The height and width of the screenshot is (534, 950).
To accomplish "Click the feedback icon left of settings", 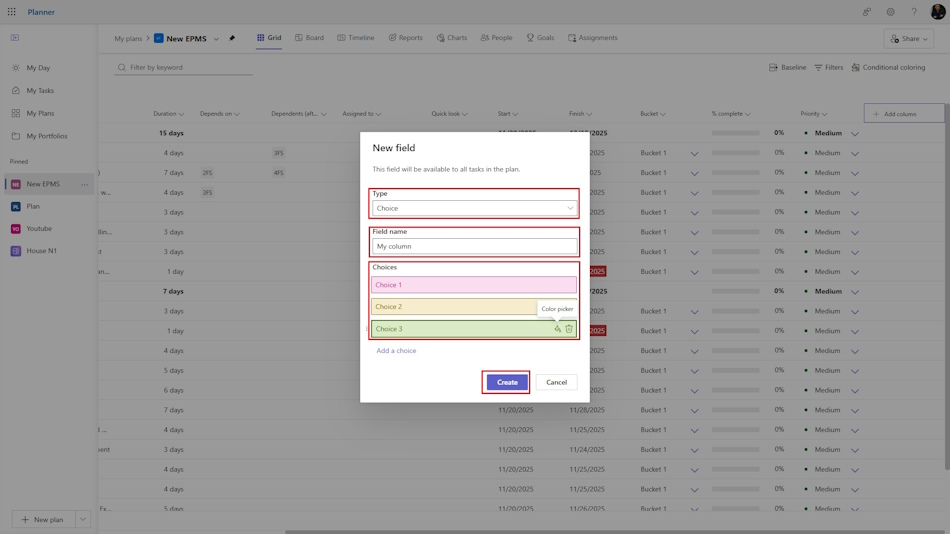I will 867,12.
